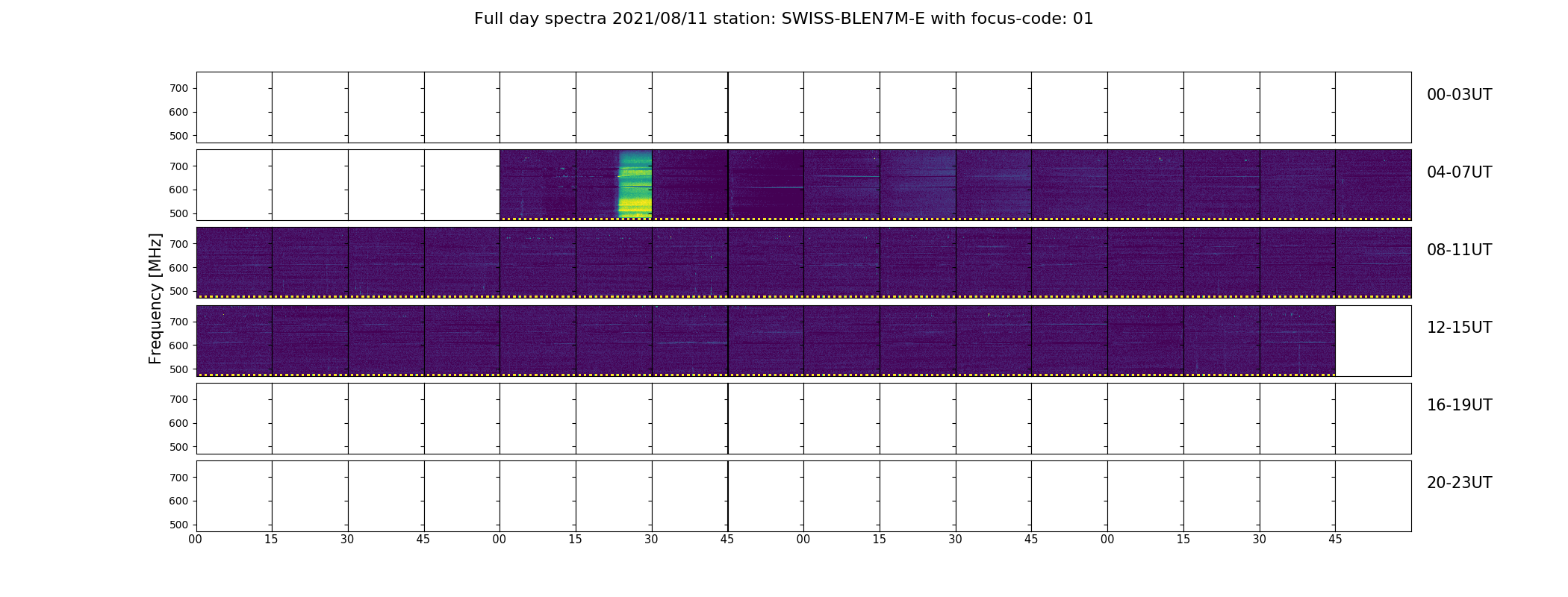Click the 700 tick label of the 20-23UT row

pyautogui.click(x=178, y=478)
